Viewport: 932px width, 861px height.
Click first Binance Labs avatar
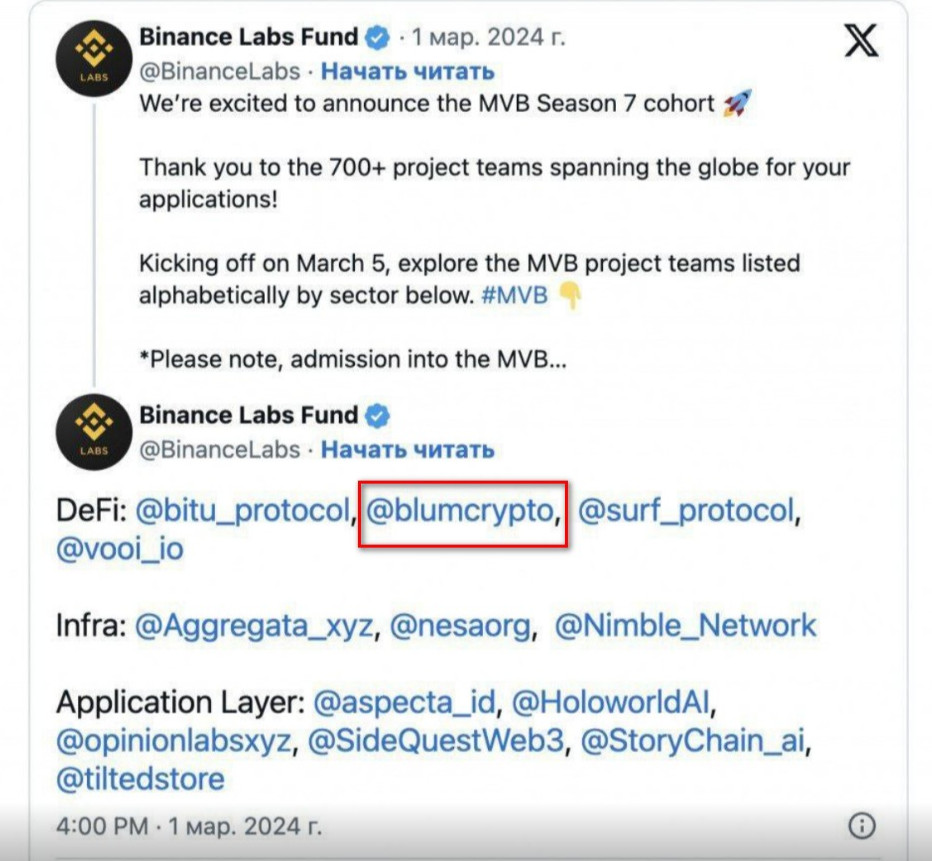[x=93, y=58]
